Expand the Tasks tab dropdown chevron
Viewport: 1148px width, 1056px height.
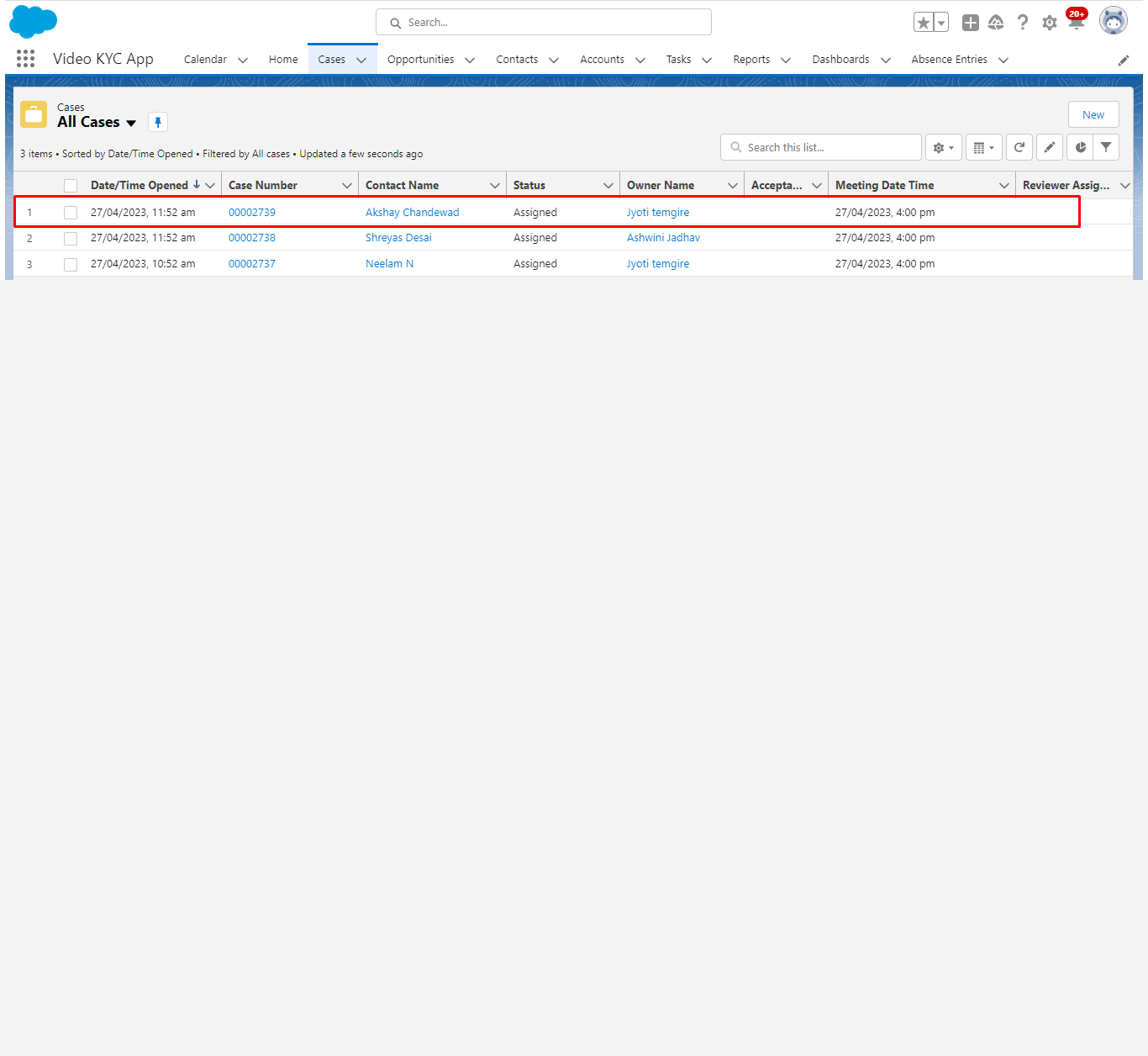click(x=707, y=60)
